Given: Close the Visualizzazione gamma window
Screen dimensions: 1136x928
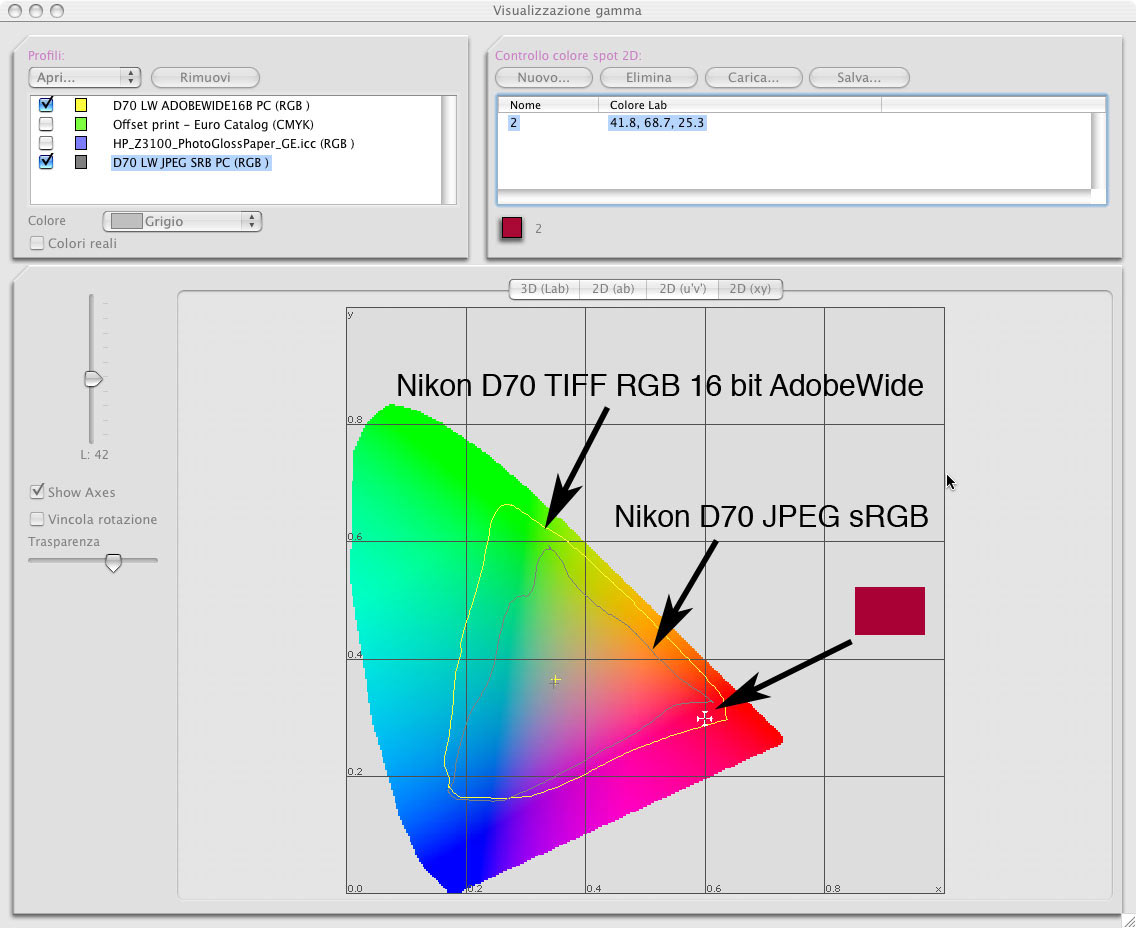Looking at the screenshot, I should (14, 10).
